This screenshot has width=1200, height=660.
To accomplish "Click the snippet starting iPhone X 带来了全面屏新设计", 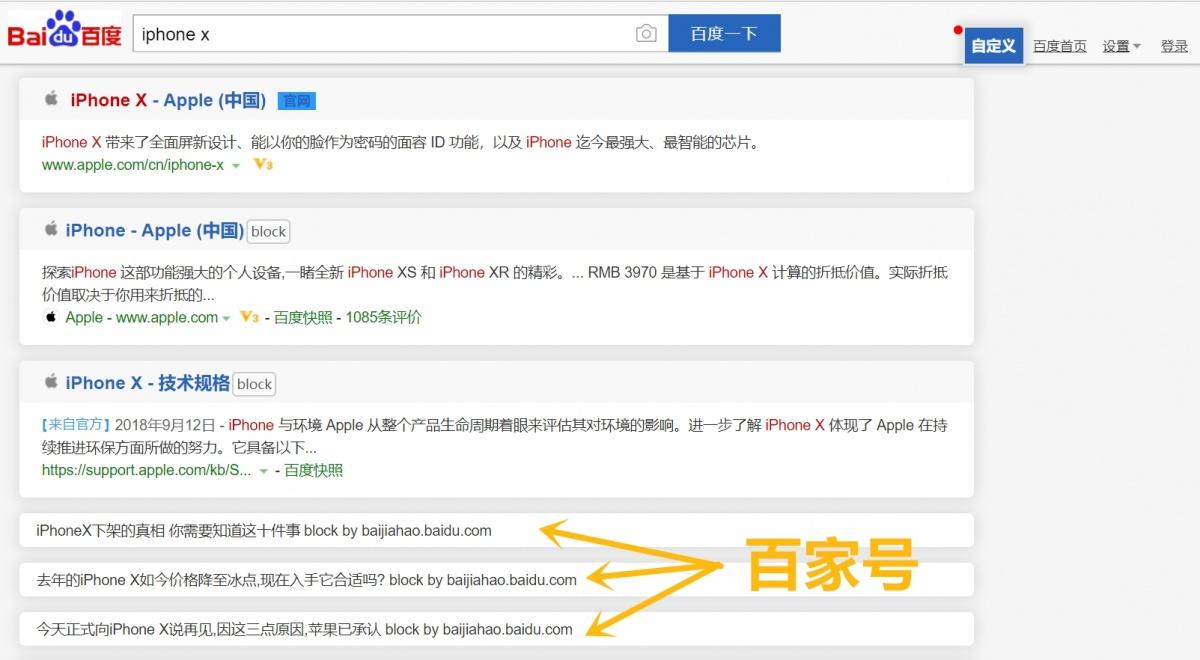I will click(x=401, y=142).
